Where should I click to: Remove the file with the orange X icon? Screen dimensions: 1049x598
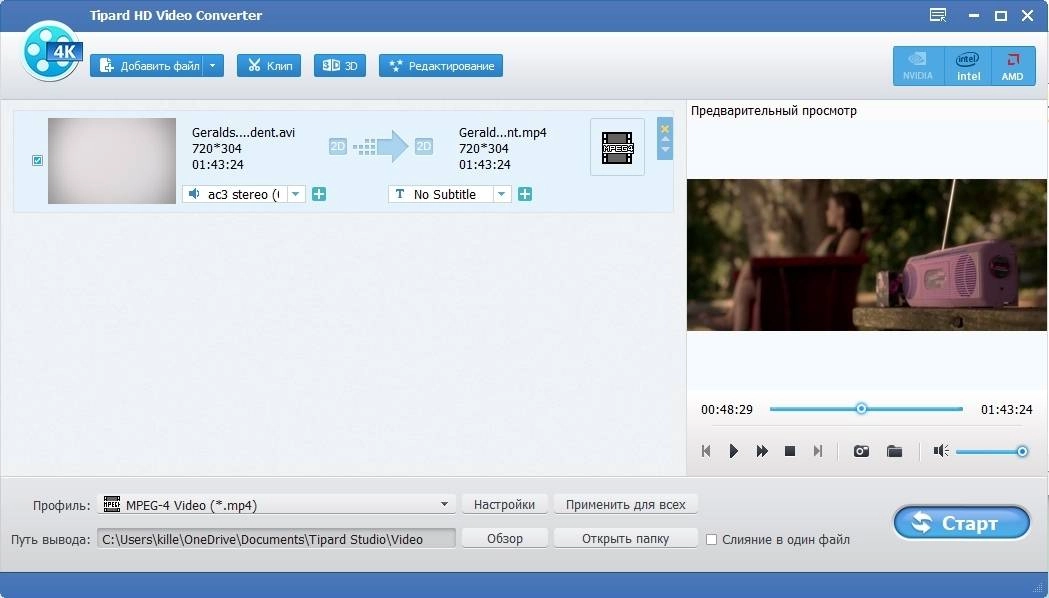click(x=665, y=128)
